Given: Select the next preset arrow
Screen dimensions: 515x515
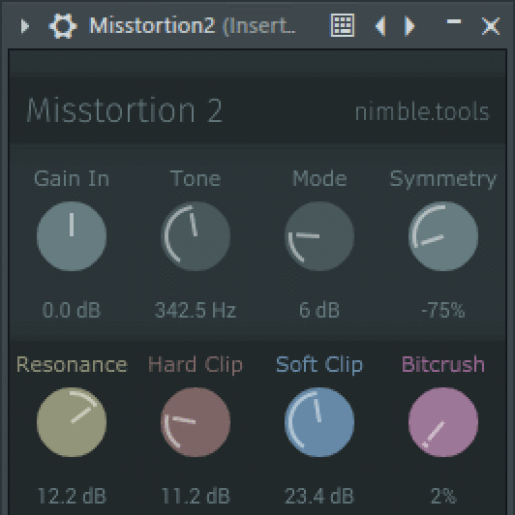Looking at the screenshot, I should coord(409,26).
